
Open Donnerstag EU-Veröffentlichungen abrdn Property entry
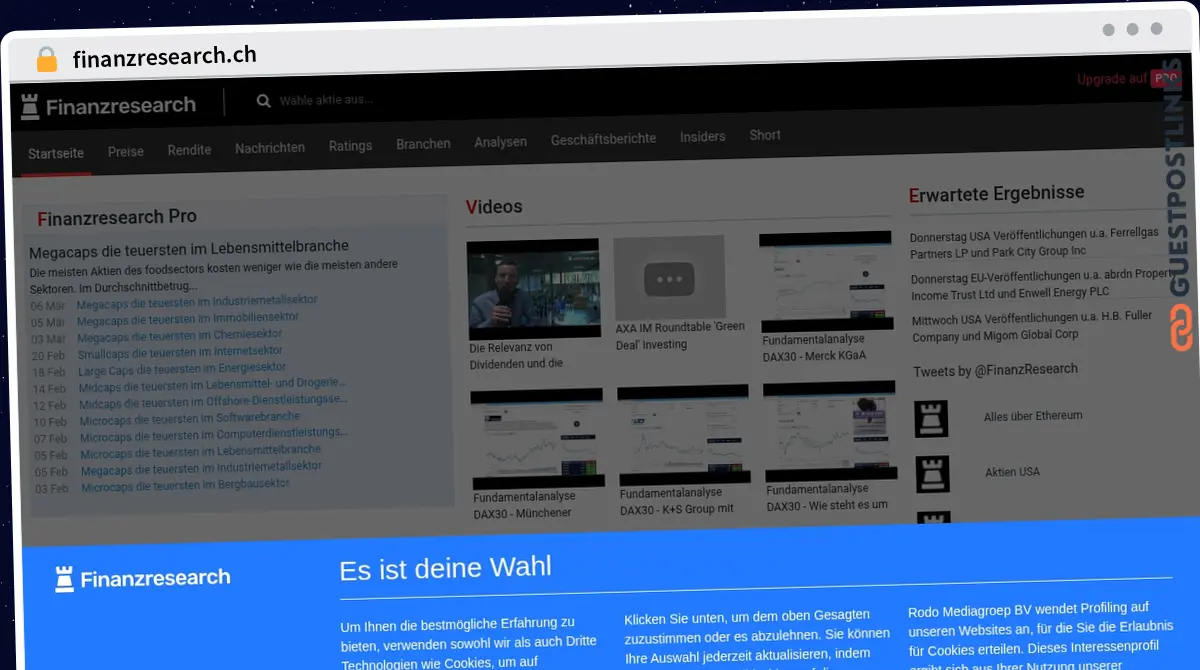pos(1040,285)
